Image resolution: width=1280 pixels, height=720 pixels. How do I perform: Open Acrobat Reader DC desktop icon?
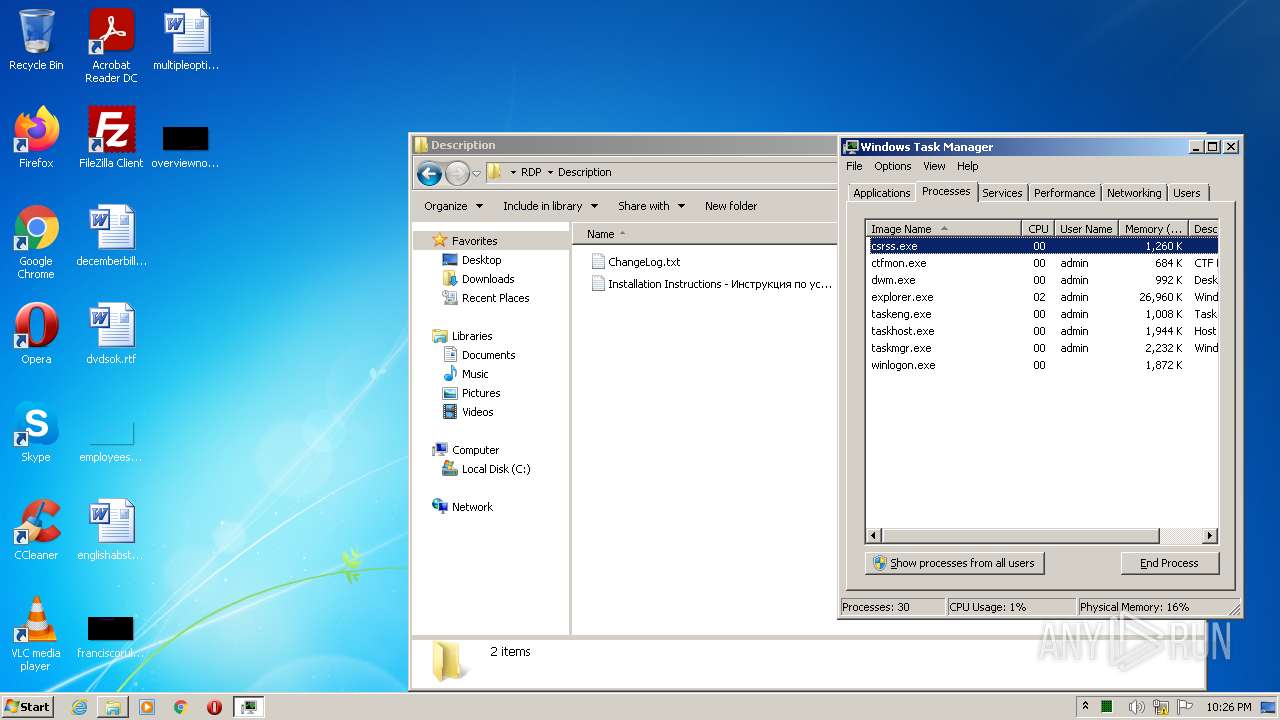coord(111,46)
